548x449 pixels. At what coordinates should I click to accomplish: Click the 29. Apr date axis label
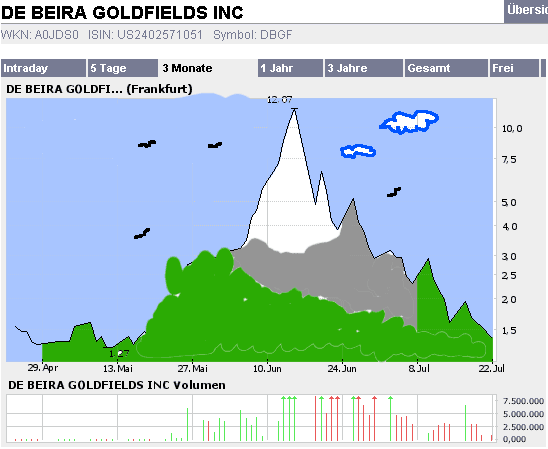tap(43, 368)
